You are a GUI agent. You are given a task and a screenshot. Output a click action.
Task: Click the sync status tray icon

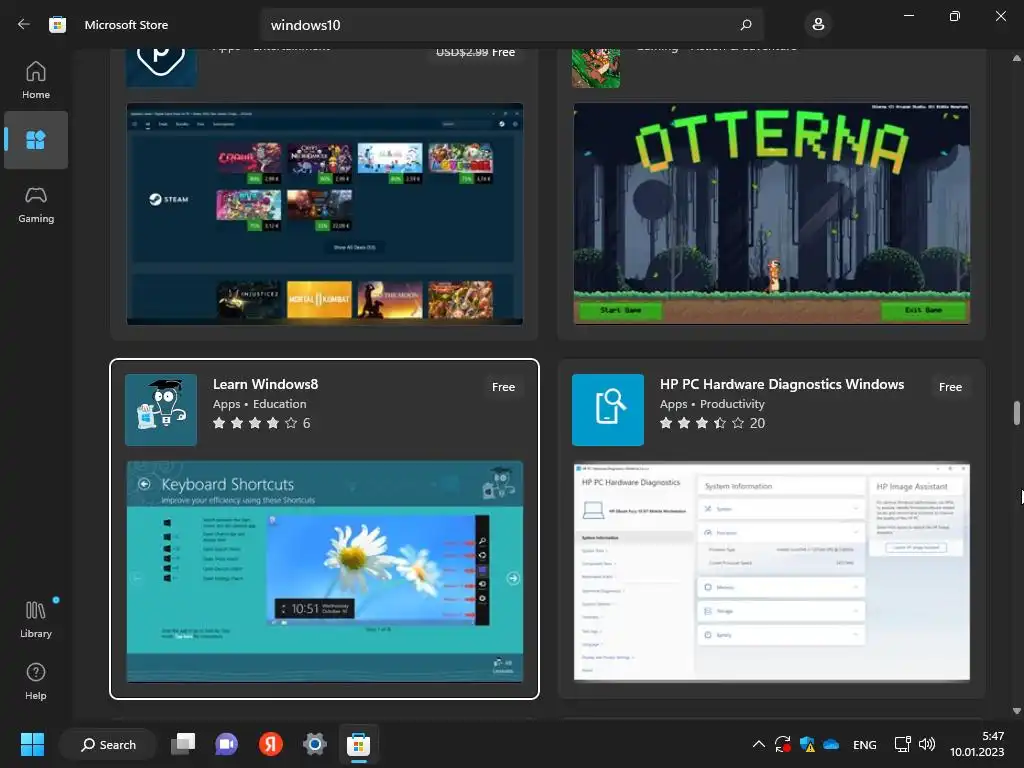[x=782, y=744]
